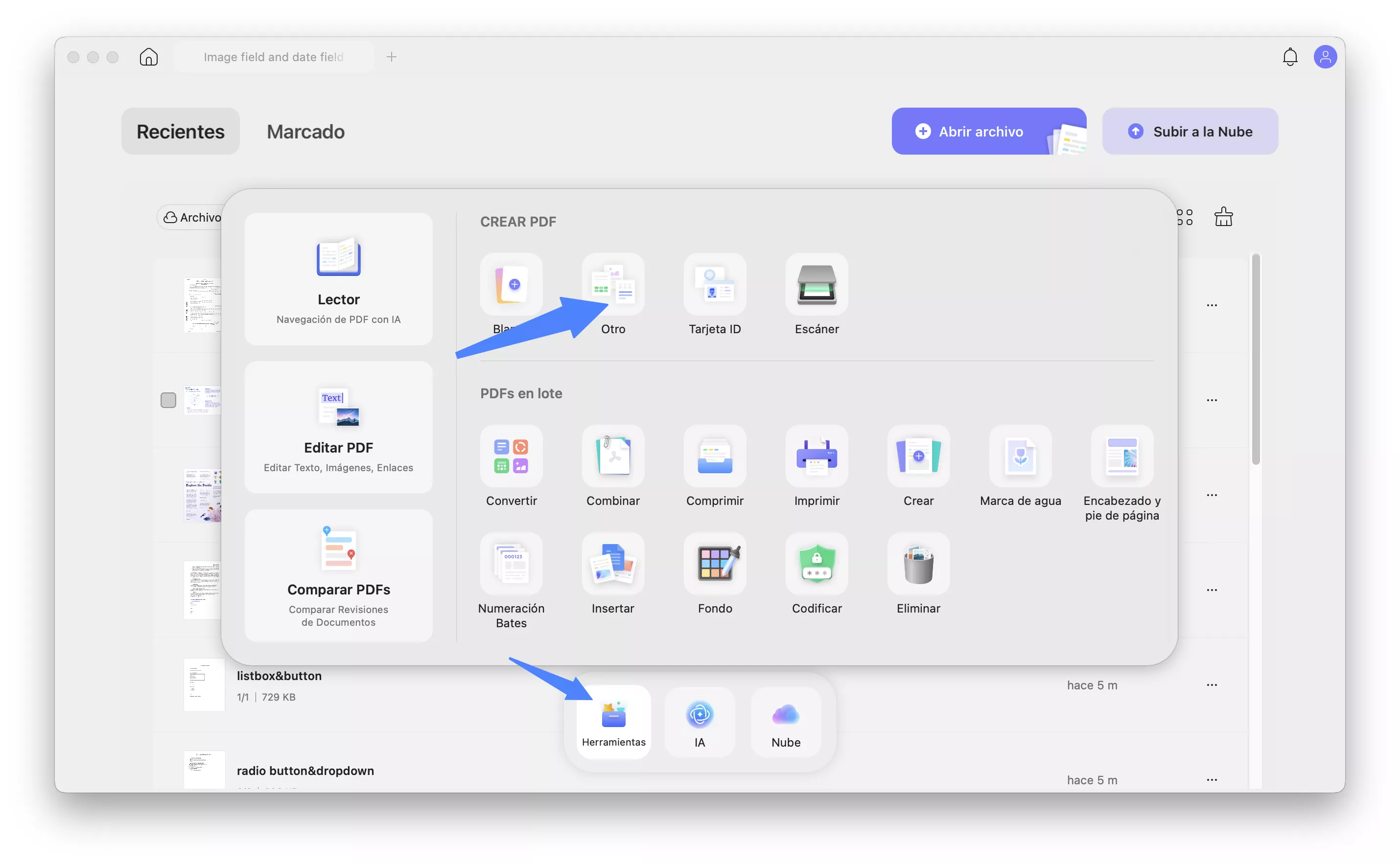This screenshot has height=865, width=1400.
Task: Select the Codificar batch icon
Action: (x=816, y=564)
